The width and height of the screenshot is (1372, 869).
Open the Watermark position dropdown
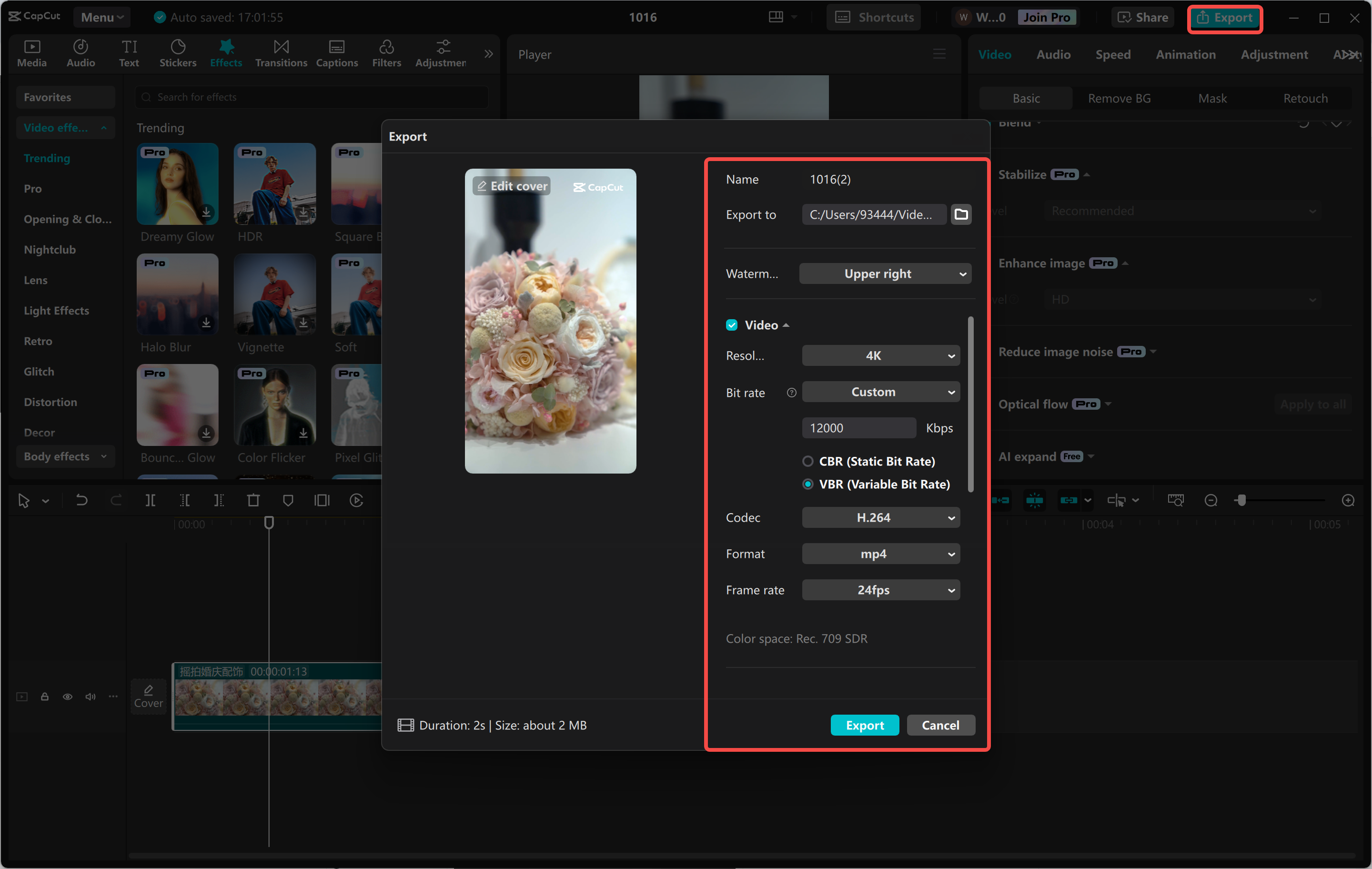pos(885,273)
